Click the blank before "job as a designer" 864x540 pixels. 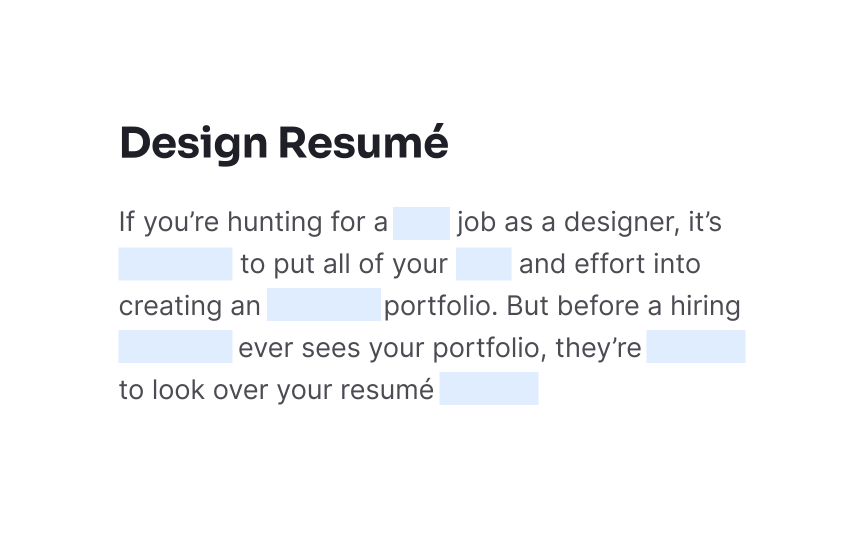pyautogui.click(x=422, y=223)
